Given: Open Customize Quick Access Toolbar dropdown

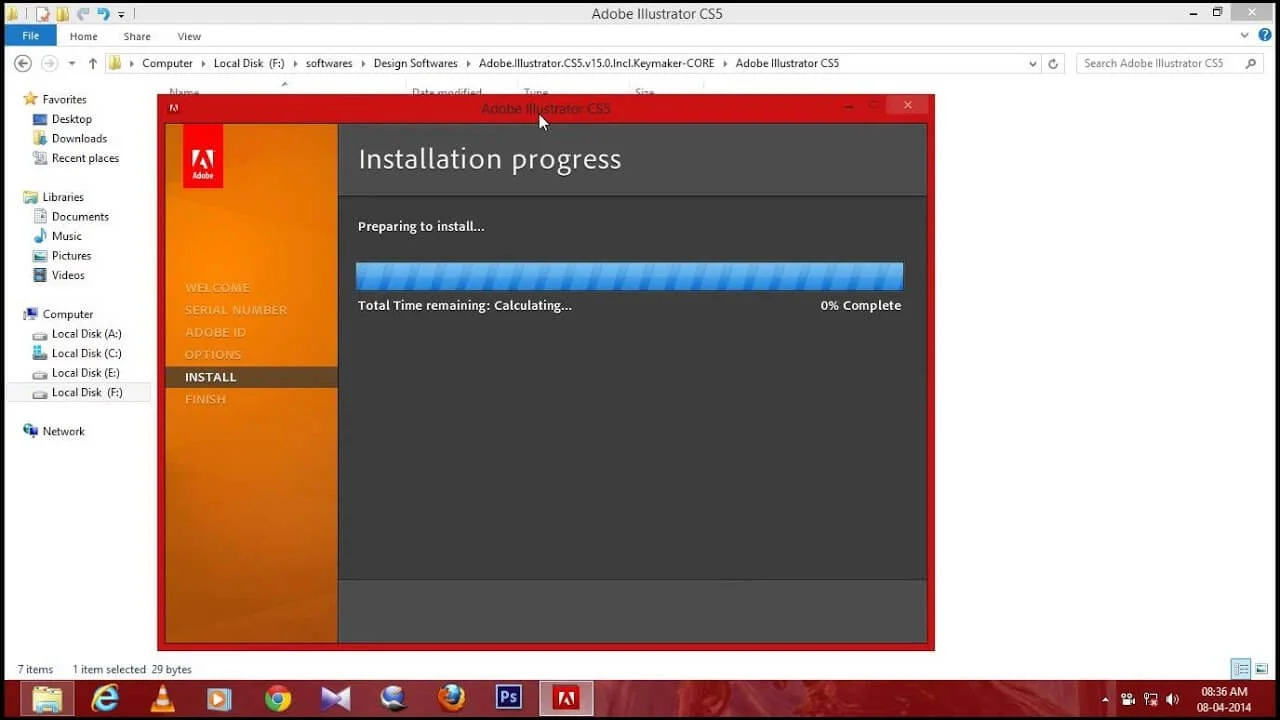Looking at the screenshot, I should pyautogui.click(x=121, y=15).
